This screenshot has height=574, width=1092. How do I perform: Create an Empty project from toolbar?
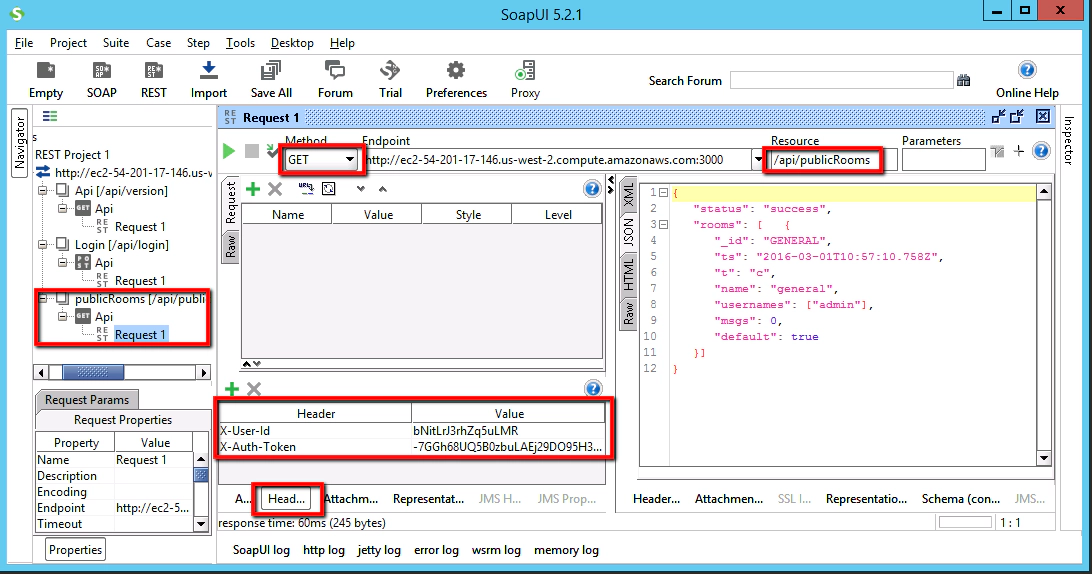click(x=46, y=80)
